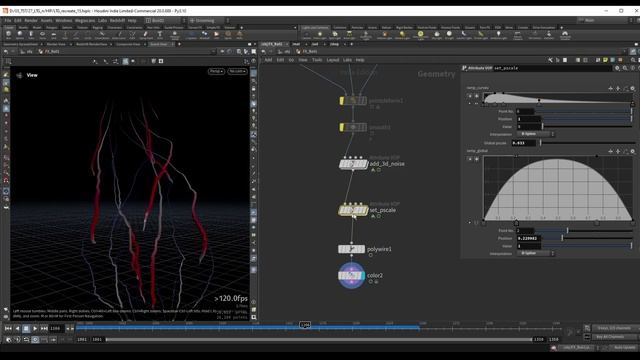Step back one frame in playbar
Viewport: 640px width, 360px height.
point(17,328)
